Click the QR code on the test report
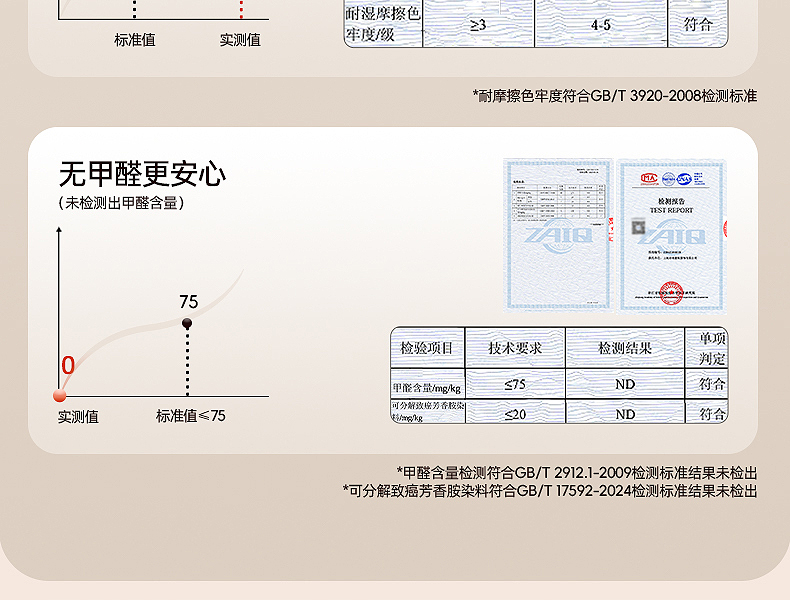The height and width of the screenshot is (600, 790). pos(639,227)
